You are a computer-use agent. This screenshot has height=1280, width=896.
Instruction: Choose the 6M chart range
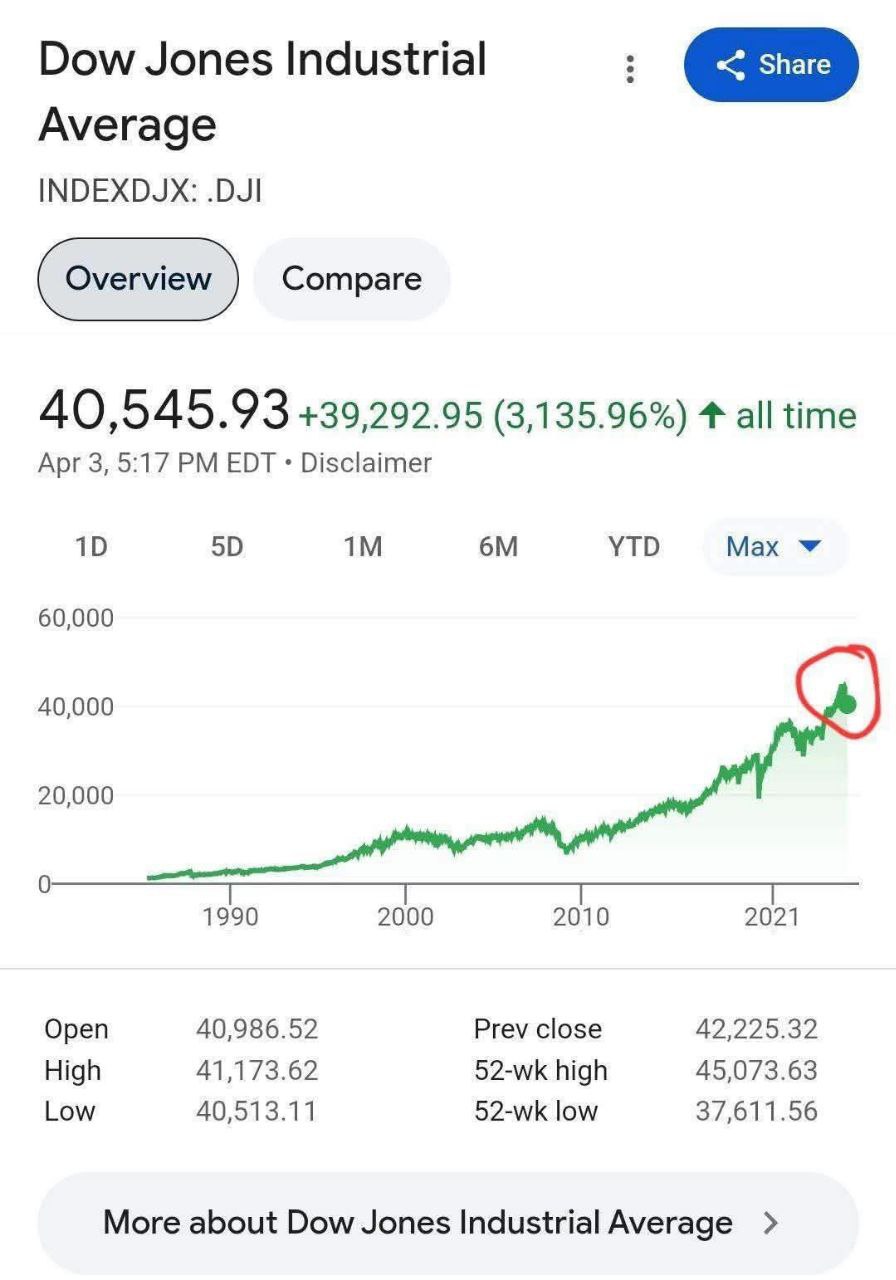pos(498,547)
